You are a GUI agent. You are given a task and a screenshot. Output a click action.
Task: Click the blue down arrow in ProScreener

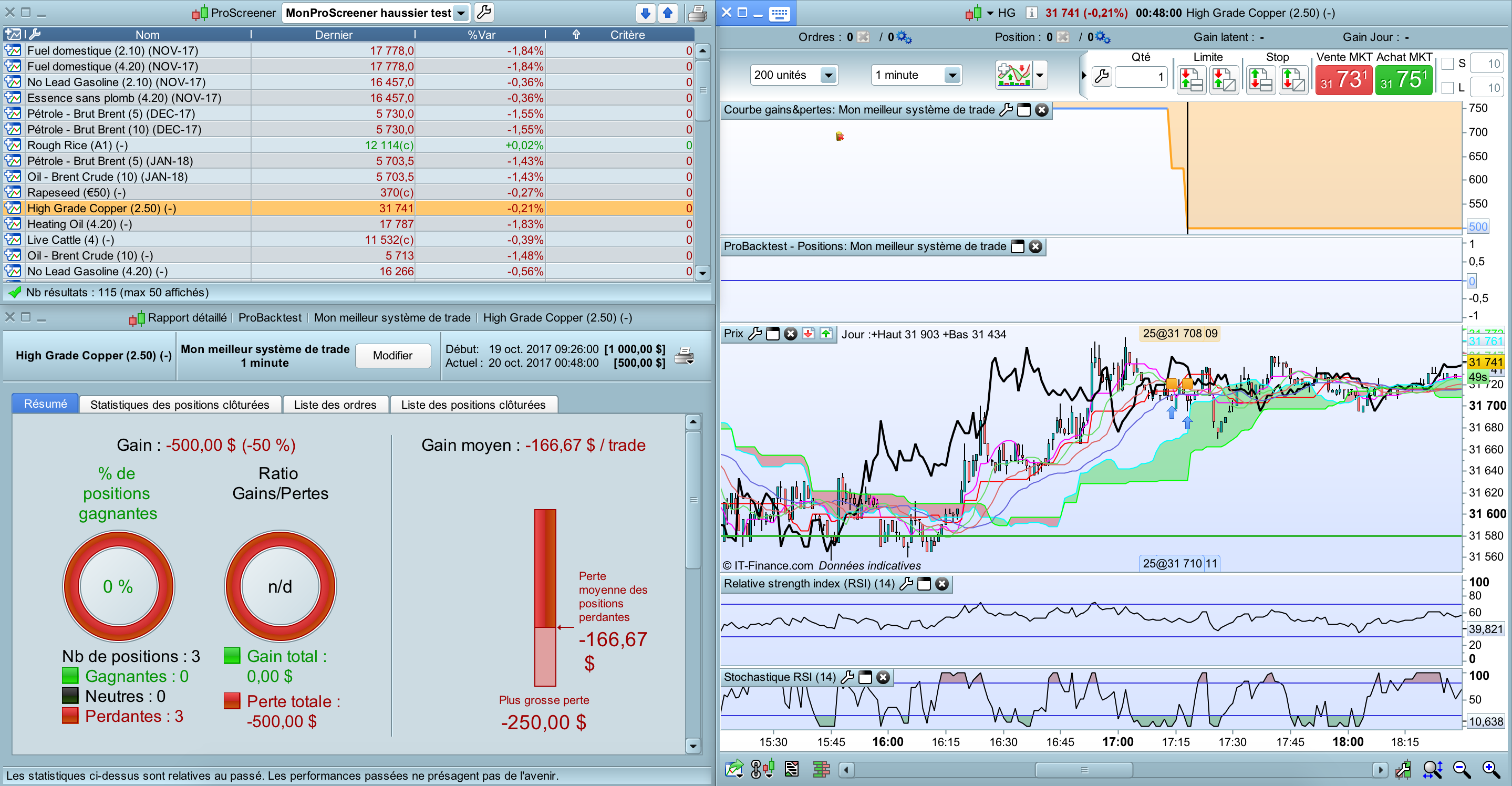[646, 13]
